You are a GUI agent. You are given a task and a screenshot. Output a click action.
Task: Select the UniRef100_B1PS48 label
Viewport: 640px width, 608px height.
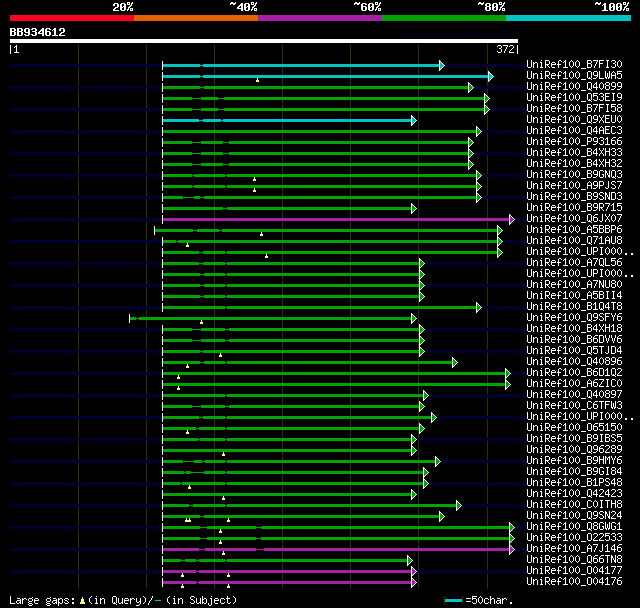pos(574,483)
